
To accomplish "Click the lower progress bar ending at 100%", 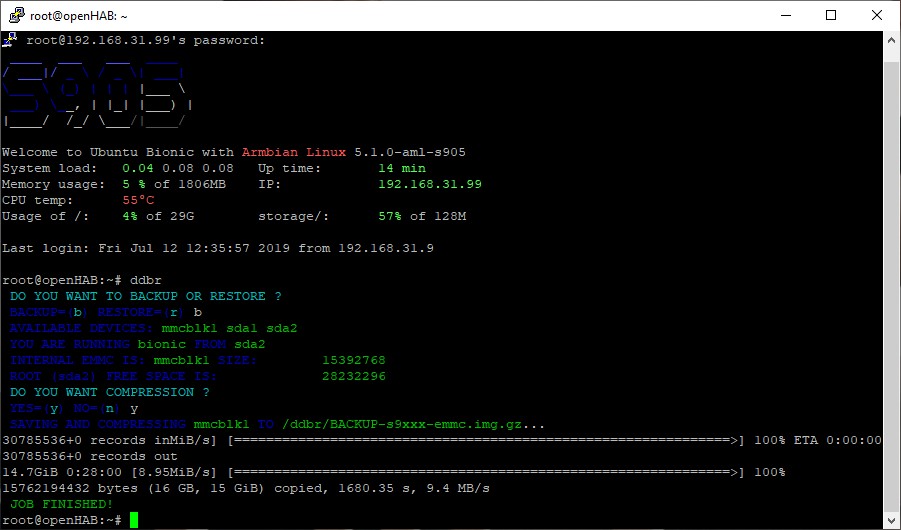I will (486, 473).
